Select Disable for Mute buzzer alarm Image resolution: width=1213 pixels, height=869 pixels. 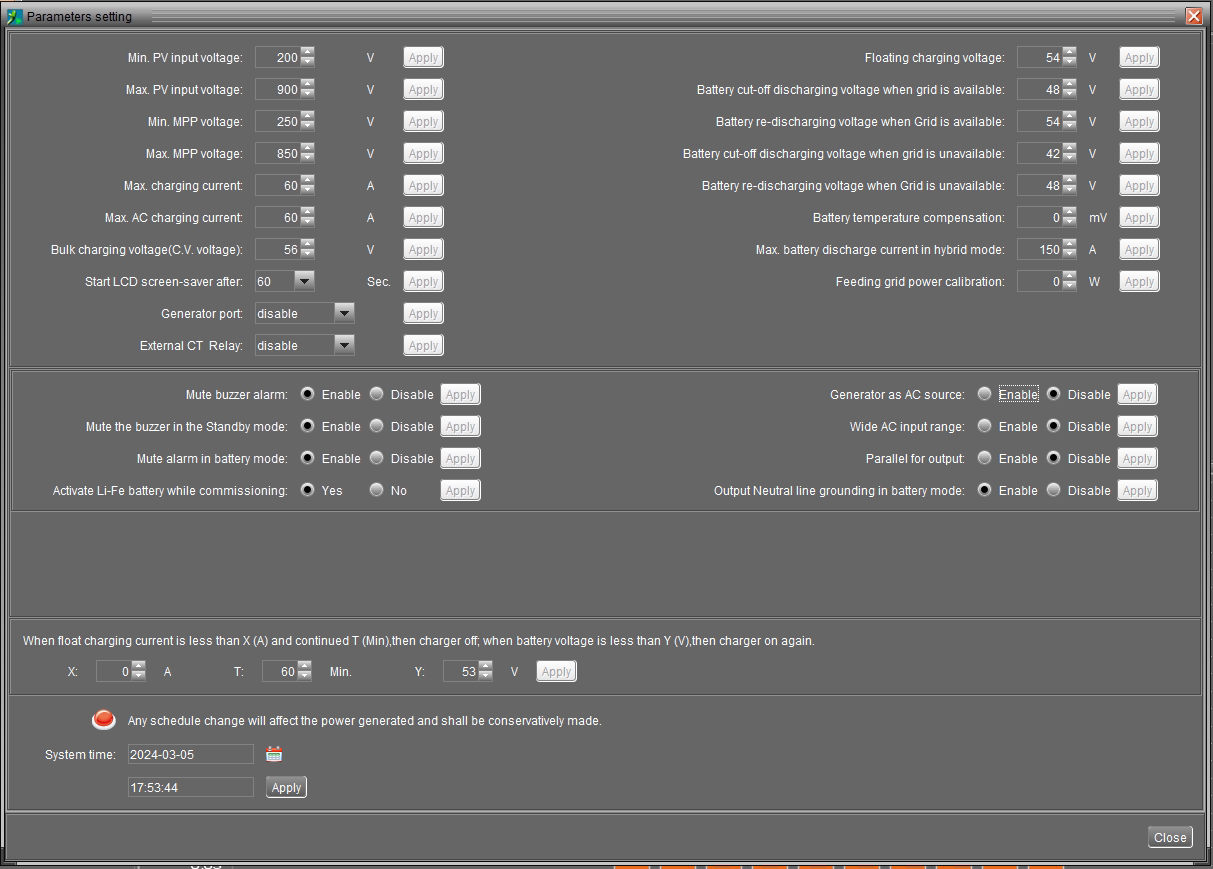point(377,395)
